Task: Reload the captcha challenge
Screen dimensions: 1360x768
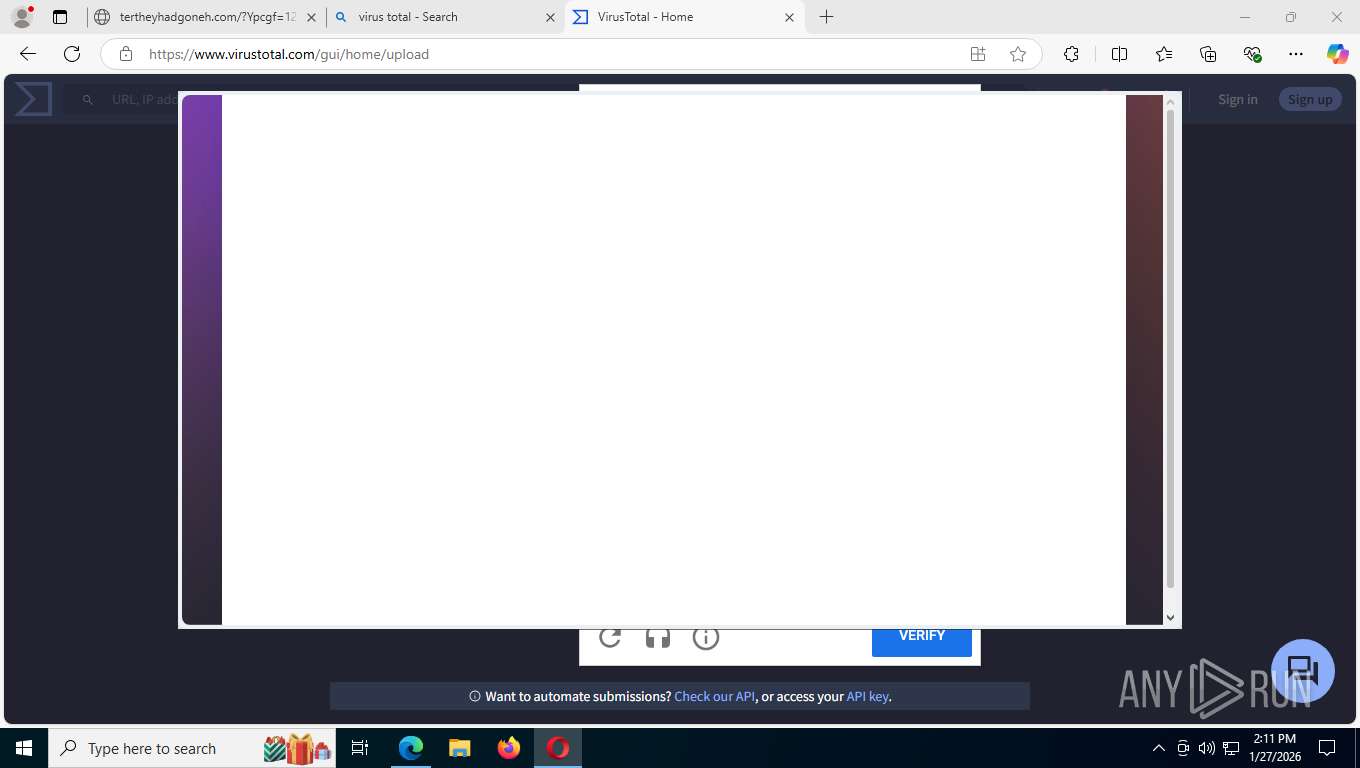Action: tap(610, 637)
